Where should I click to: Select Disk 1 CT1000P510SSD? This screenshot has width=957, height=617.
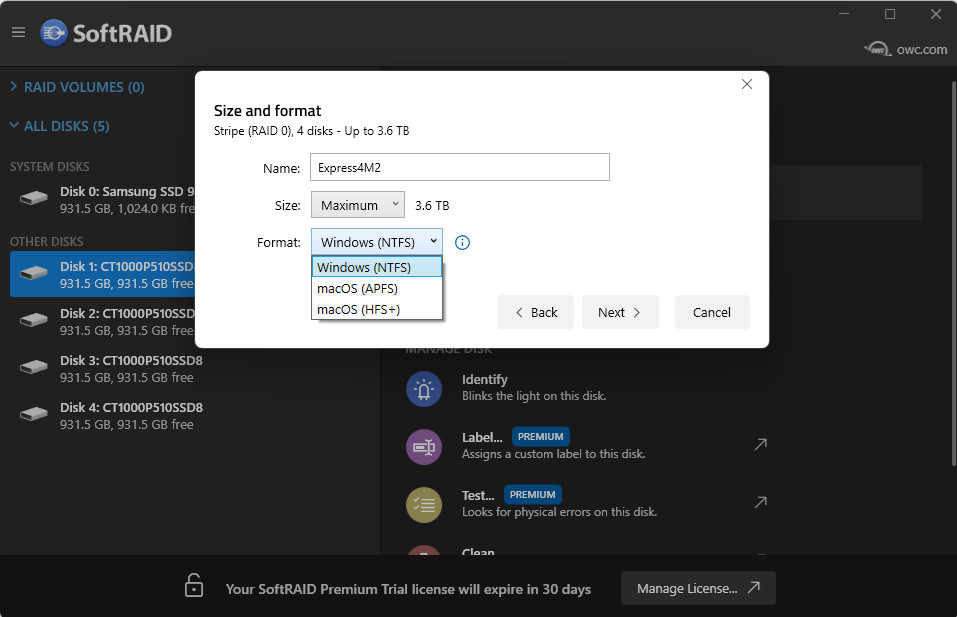[103, 275]
